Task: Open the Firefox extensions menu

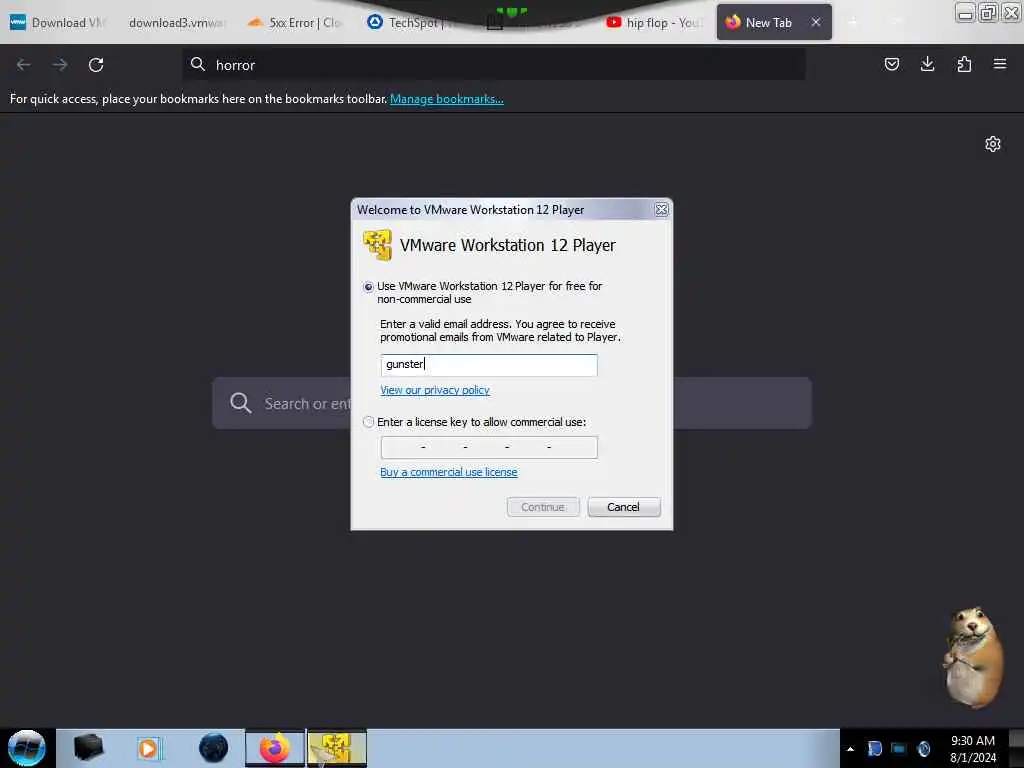Action: 964,64
